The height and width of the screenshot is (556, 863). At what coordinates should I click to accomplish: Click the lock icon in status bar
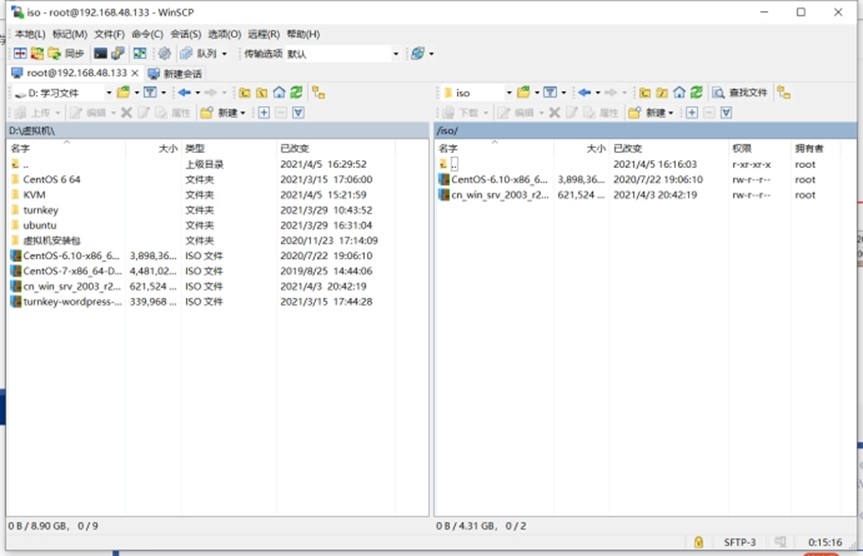698,542
